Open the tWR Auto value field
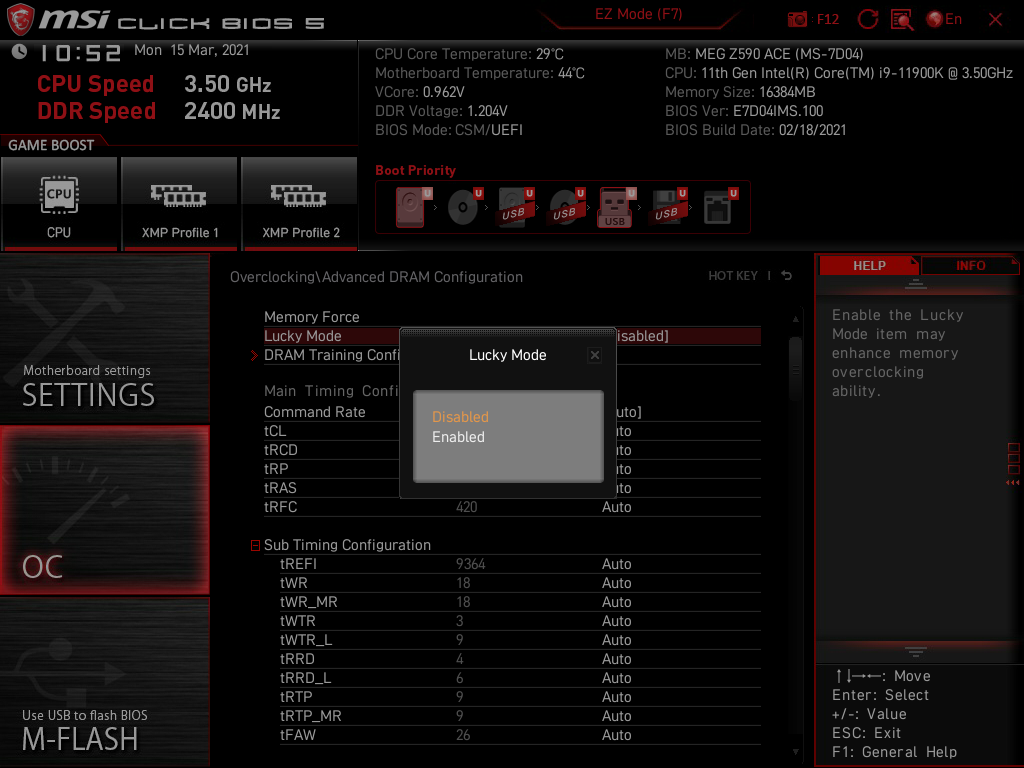Image resolution: width=1024 pixels, height=768 pixels. coord(616,583)
